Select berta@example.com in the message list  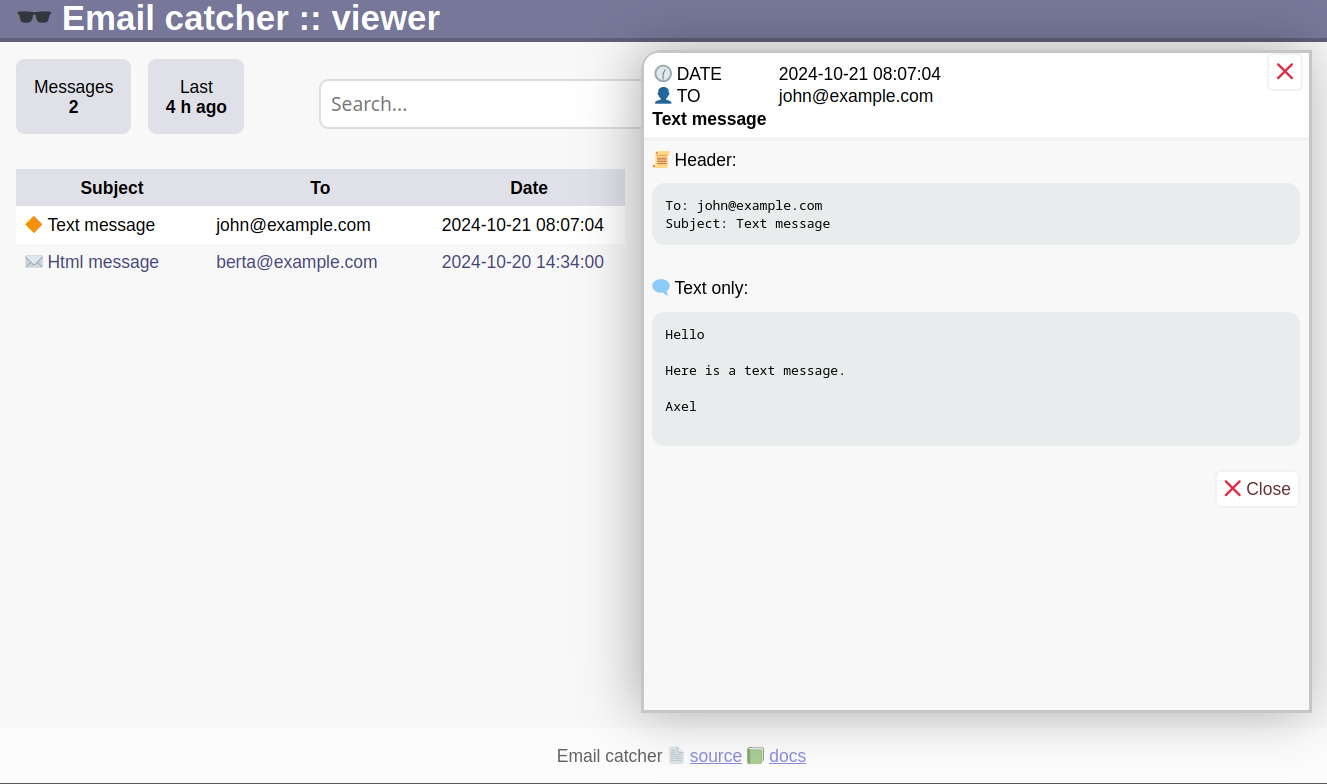[297, 262]
